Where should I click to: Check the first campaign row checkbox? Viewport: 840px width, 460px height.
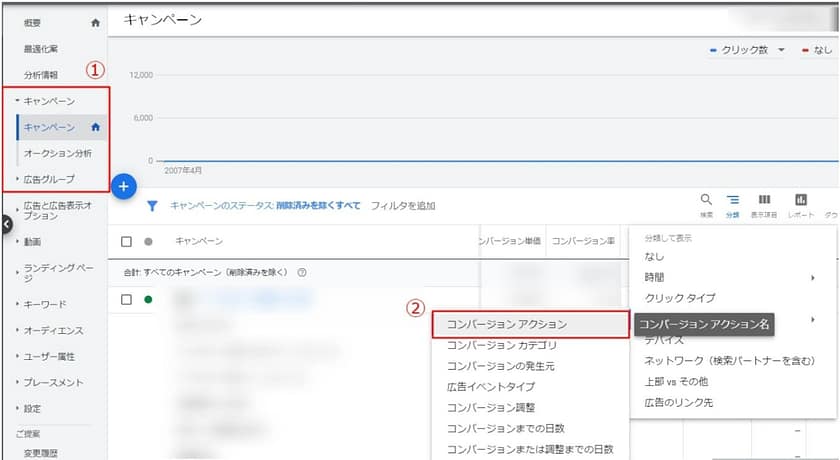[127, 299]
